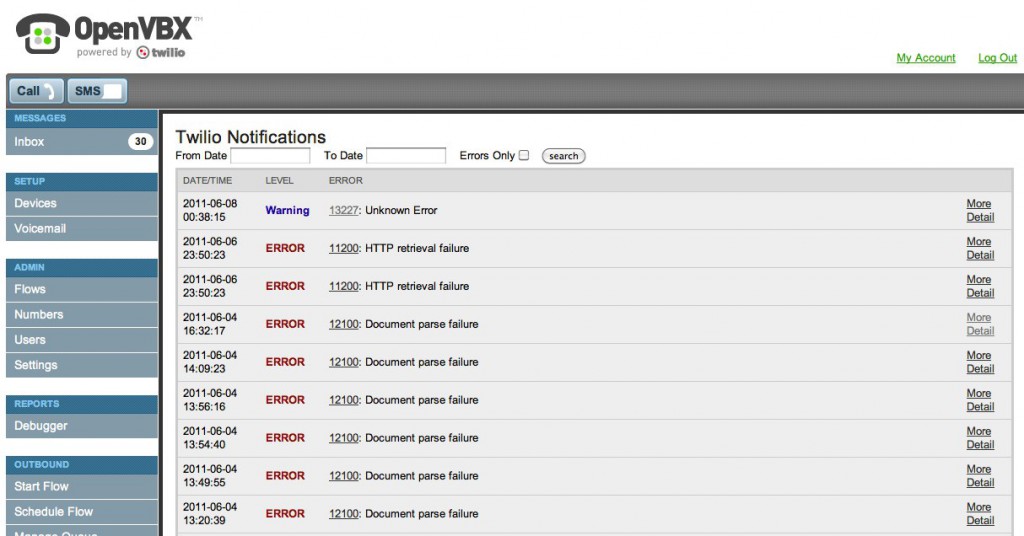
Task: Focus the From Date field
Action: click(x=270, y=155)
